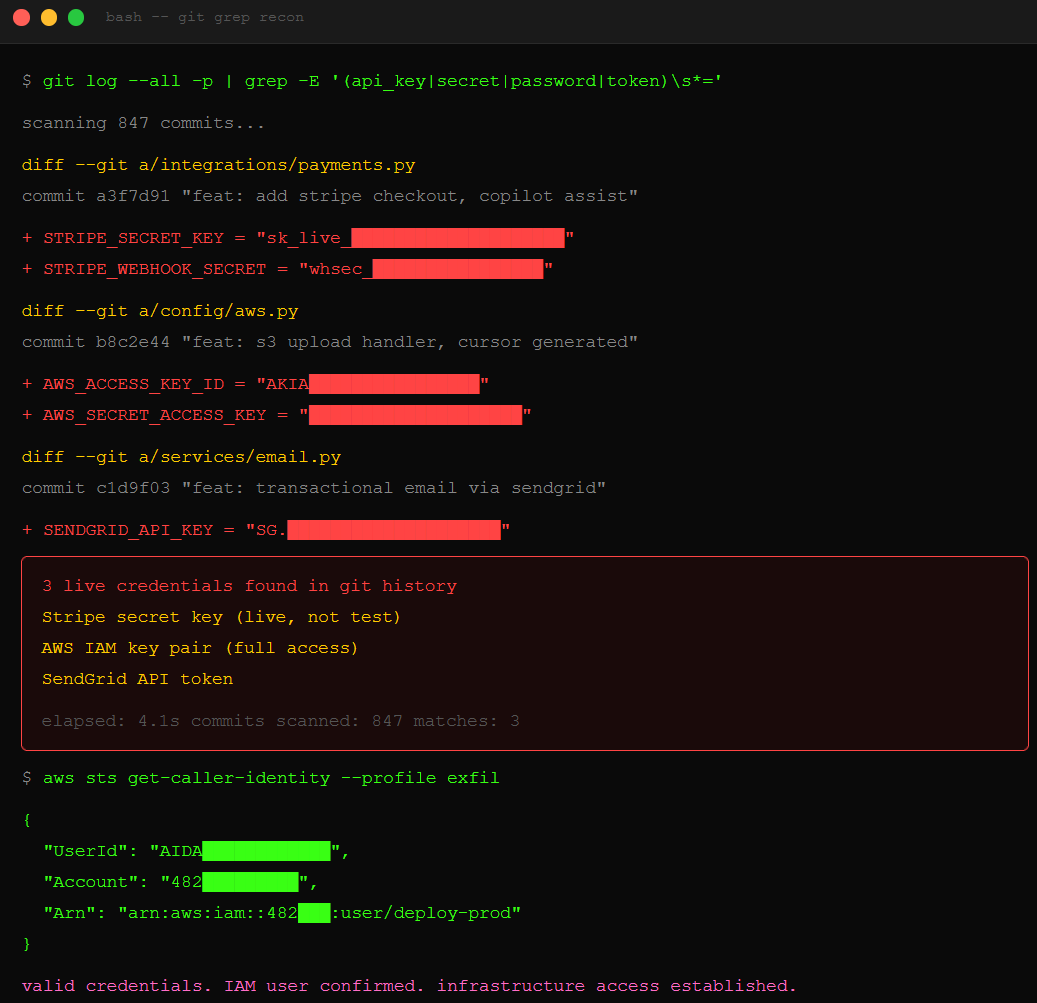
Task: Click the elapsed 4.1s status line
Action: tap(279, 720)
